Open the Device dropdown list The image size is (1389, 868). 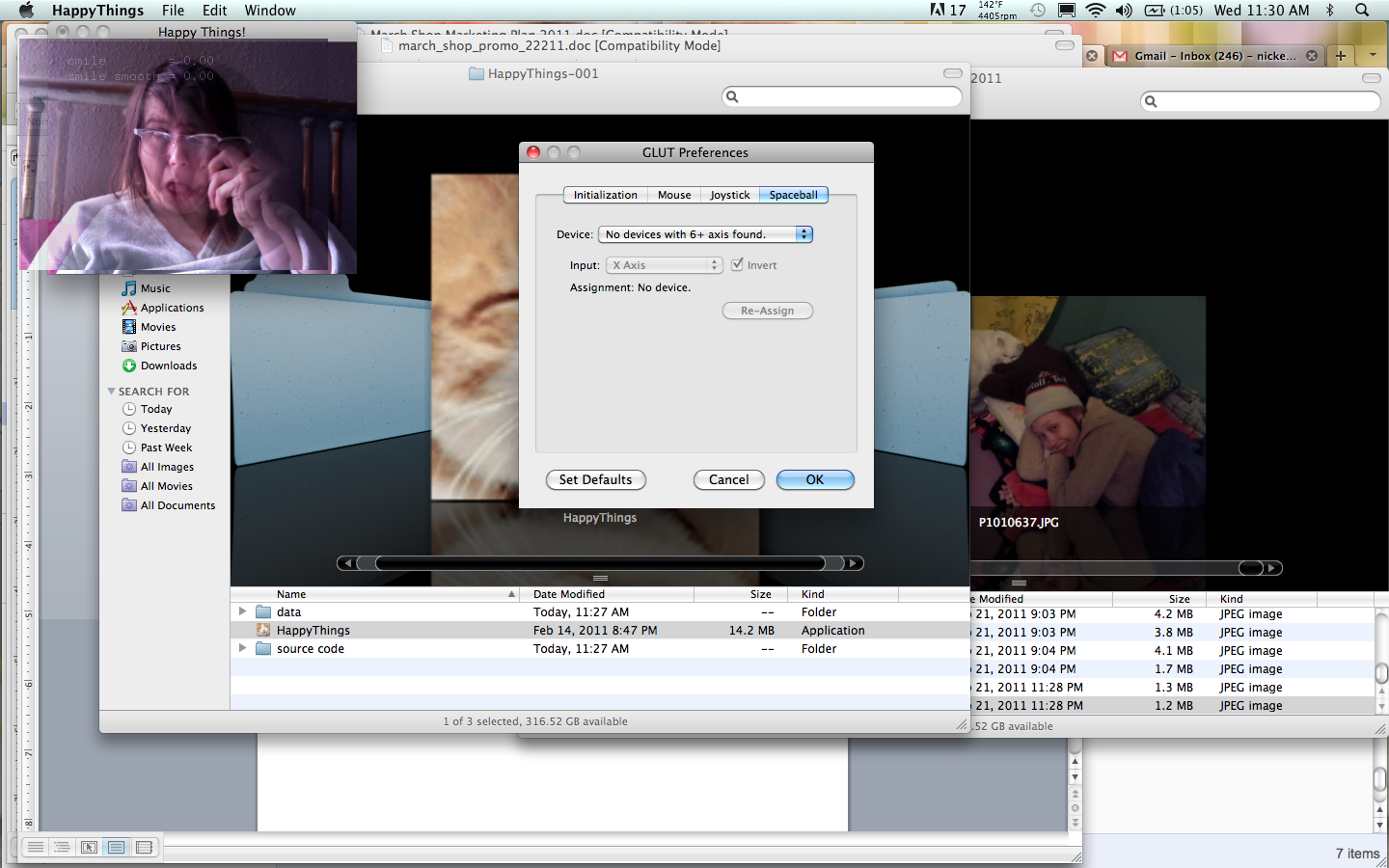[705, 234]
